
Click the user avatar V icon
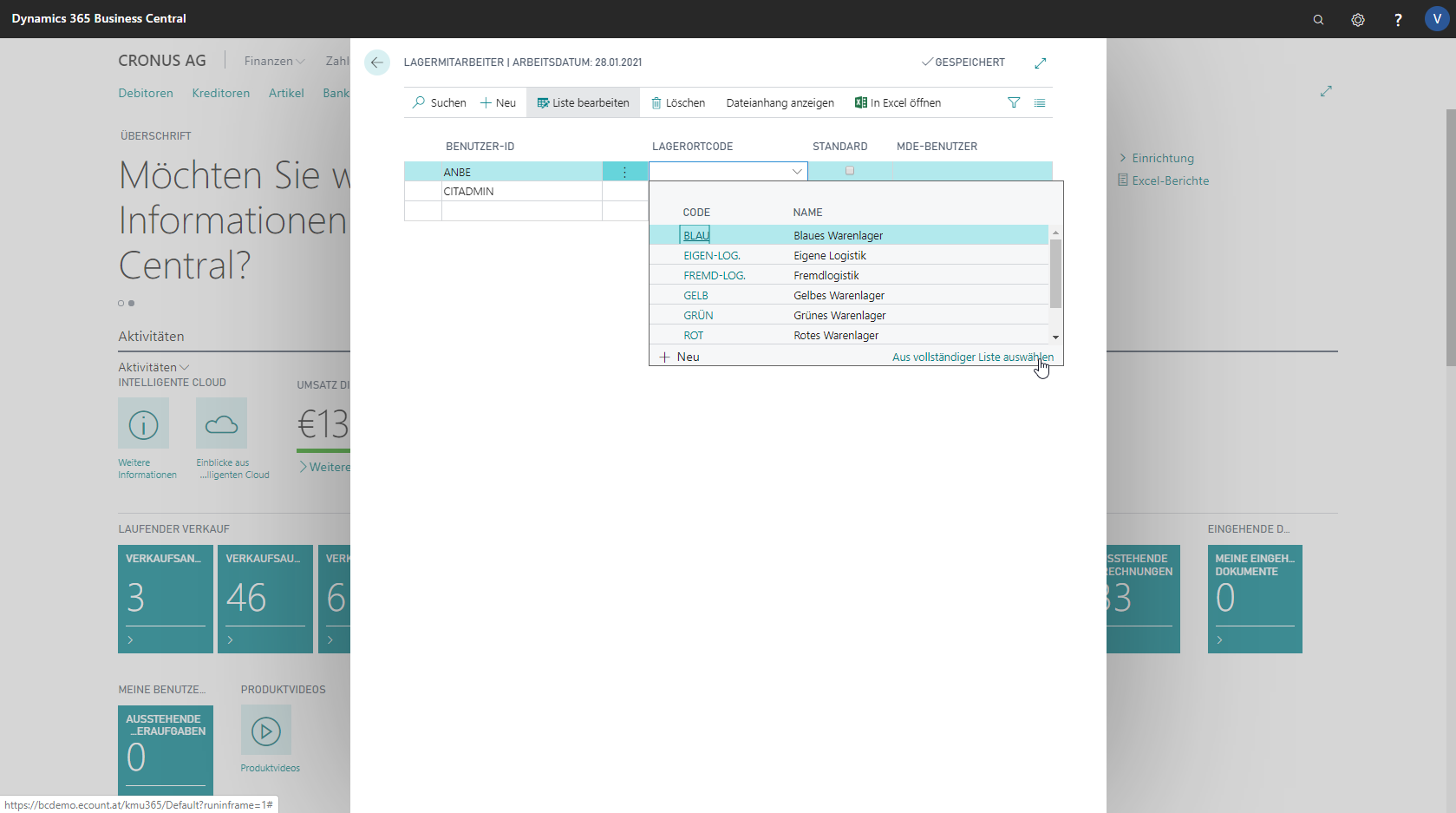[1437, 19]
